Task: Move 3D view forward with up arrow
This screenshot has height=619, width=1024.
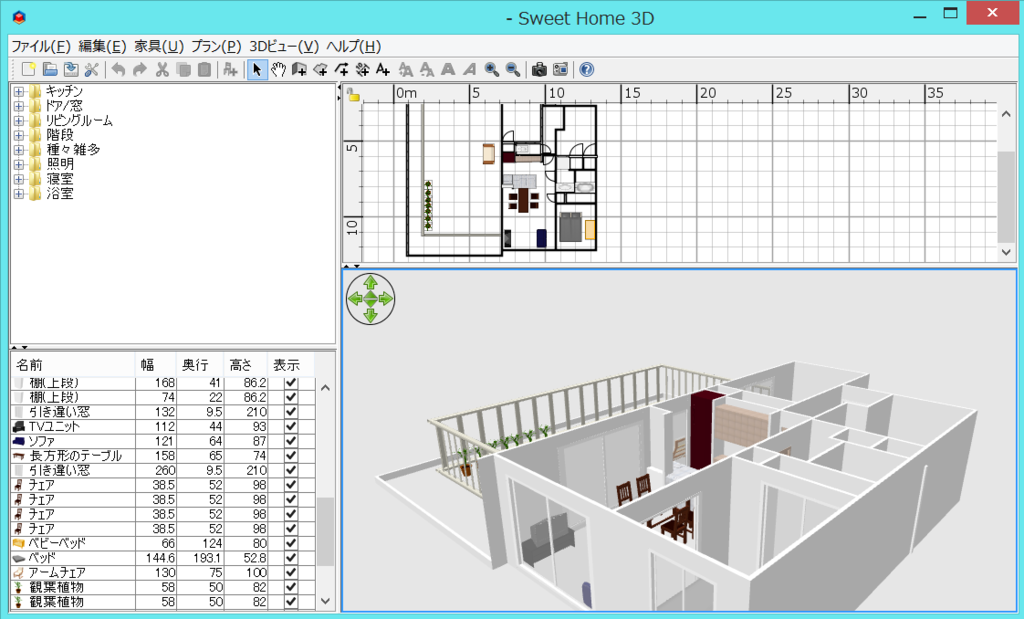Action: pyautogui.click(x=370, y=283)
